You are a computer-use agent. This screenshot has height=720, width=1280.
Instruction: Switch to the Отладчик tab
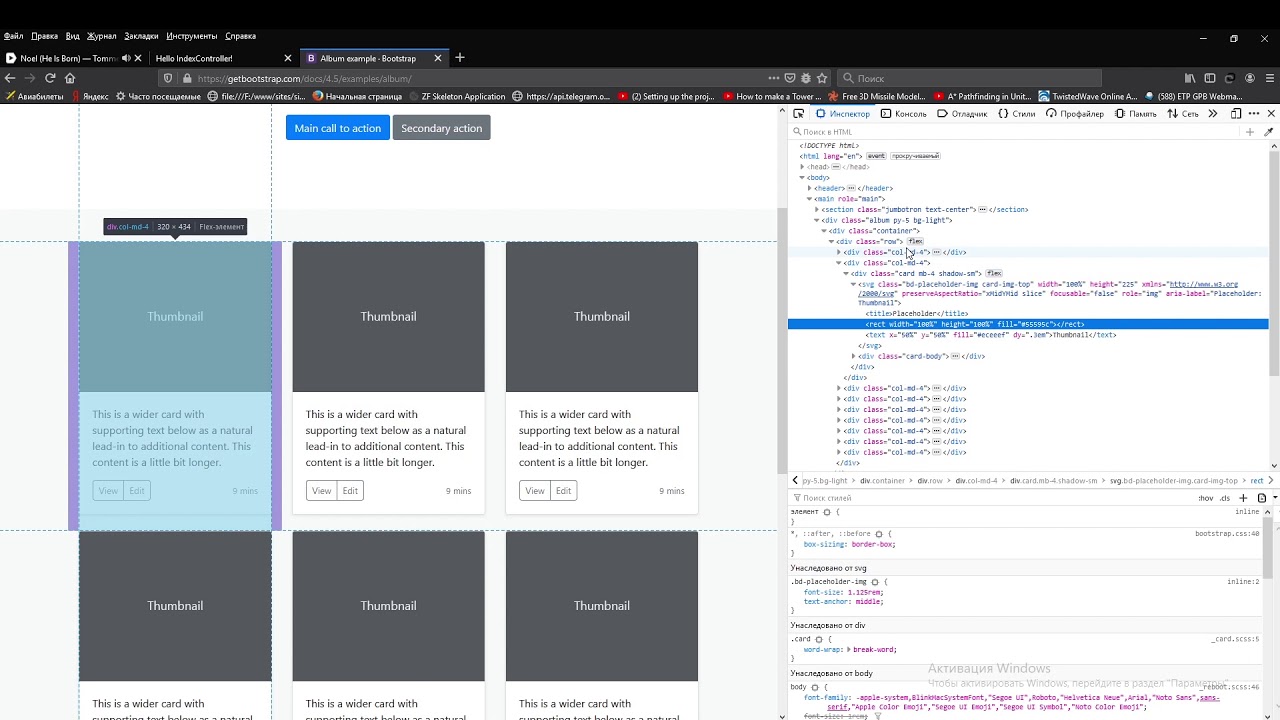[962, 114]
